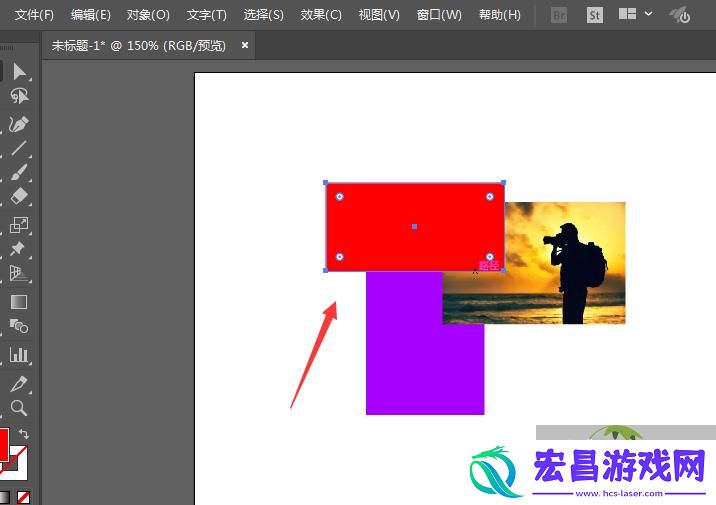Open Adobe Stock via St icon
This screenshot has width=716, height=505.
[x=595, y=16]
